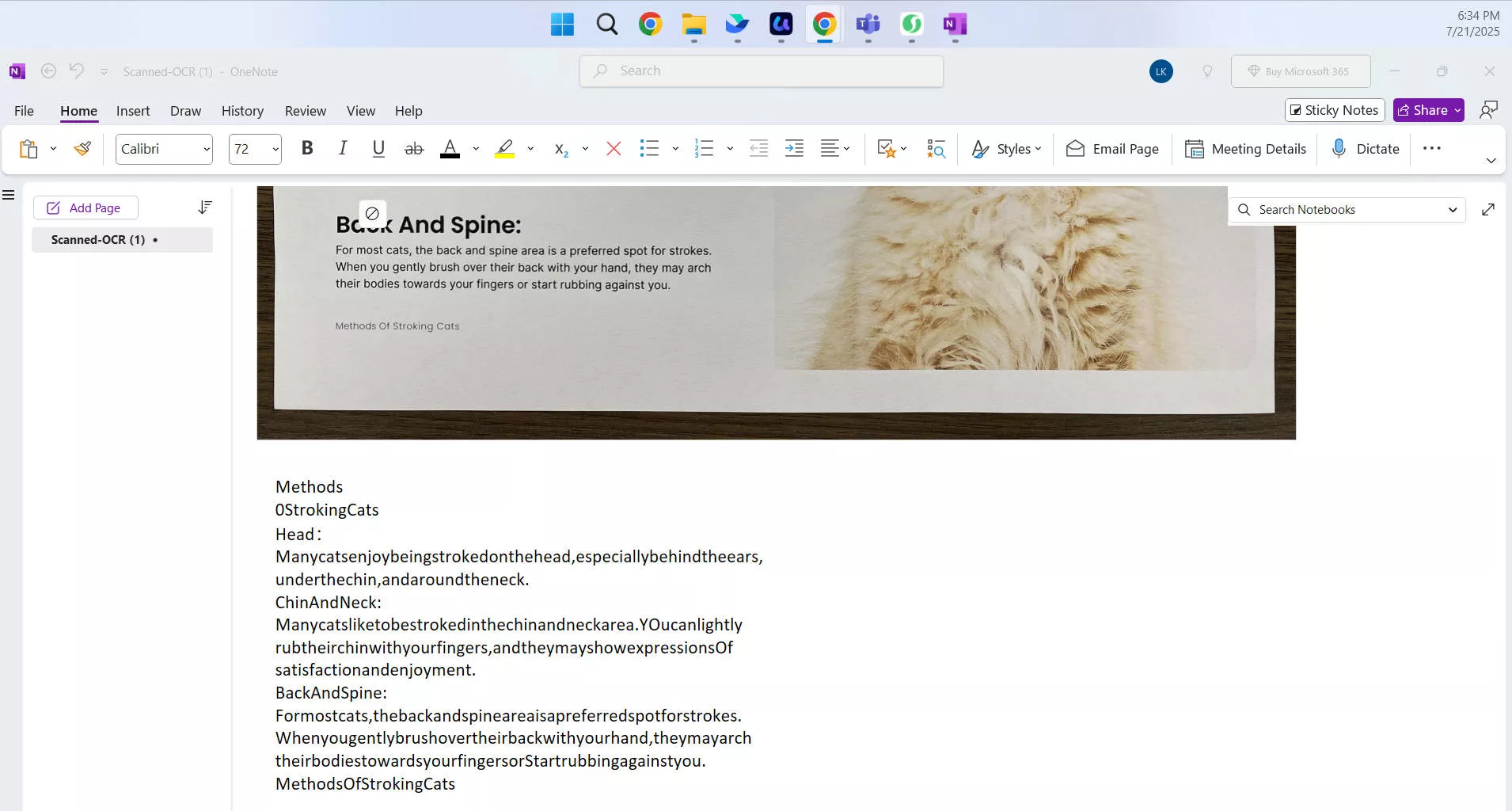This screenshot has width=1512, height=811.
Task: Open the feed/contact person icon
Action: pyautogui.click(x=1489, y=110)
